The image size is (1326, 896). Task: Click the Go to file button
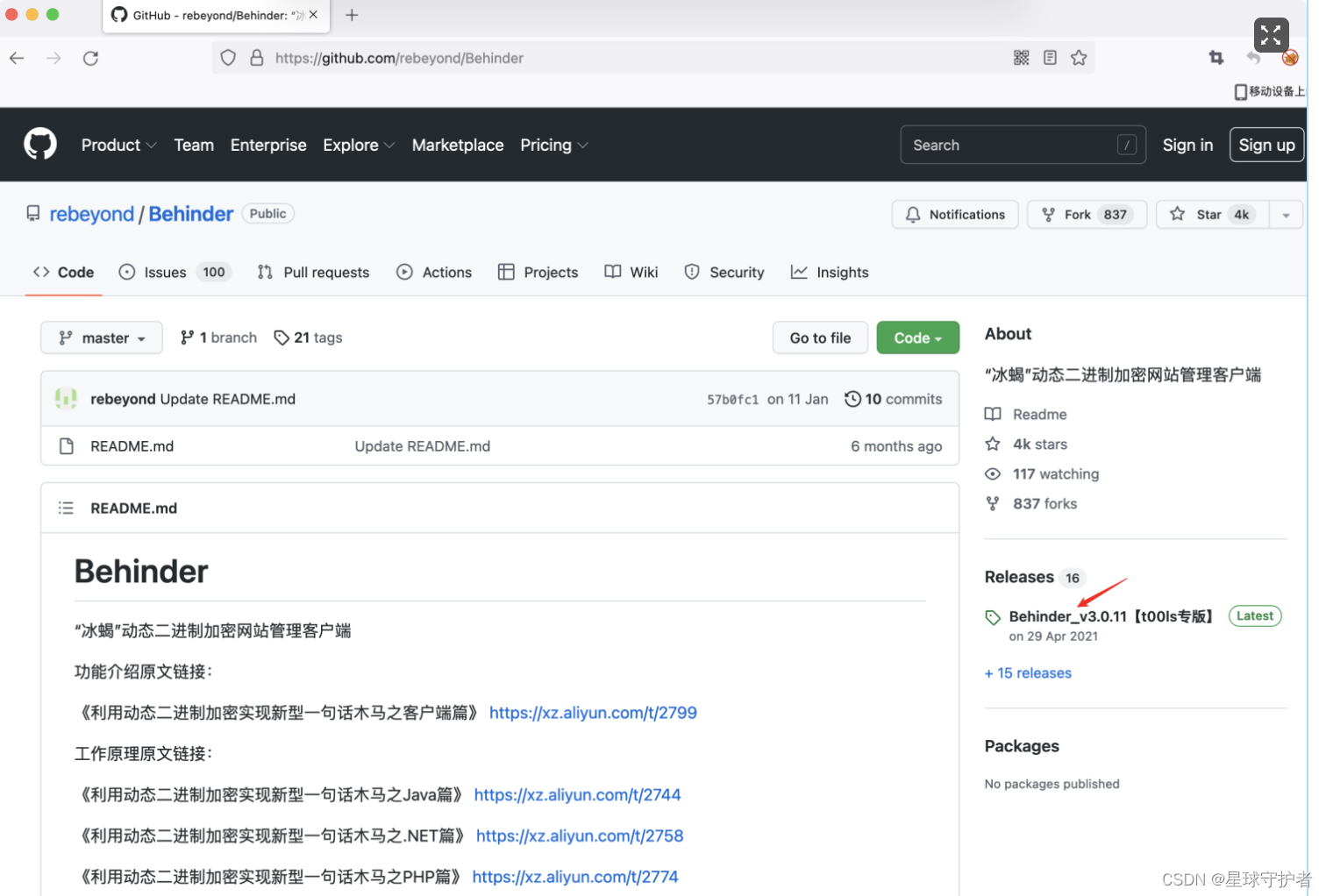[x=820, y=338]
